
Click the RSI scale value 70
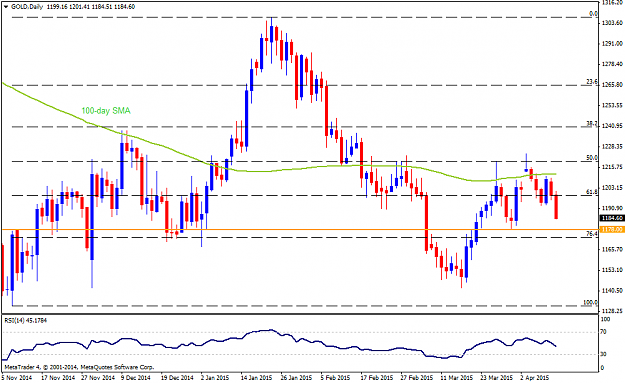pyautogui.click(x=603, y=332)
